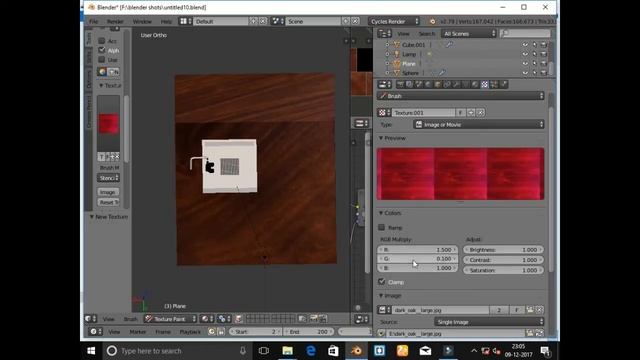Open the Render menu
640x360 pixels.
(115, 21)
